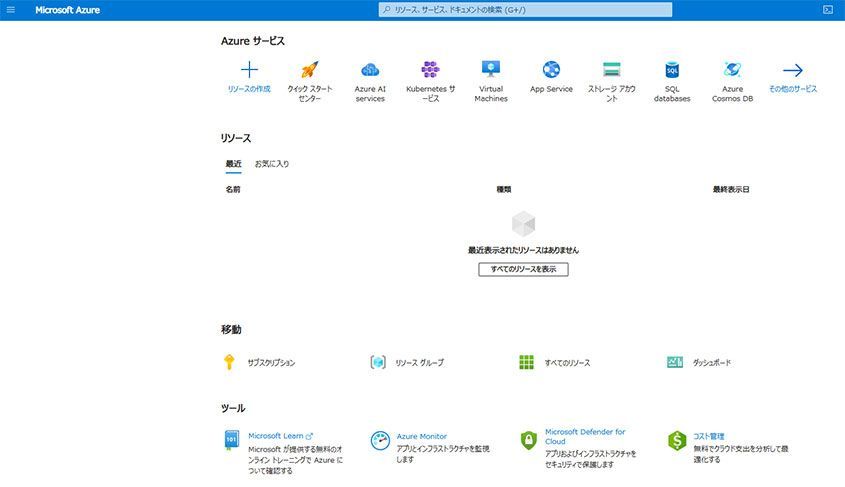This screenshot has height=487, width=845.
Task: Select Kubernetes サービス icon
Action: [x=430, y=70]
